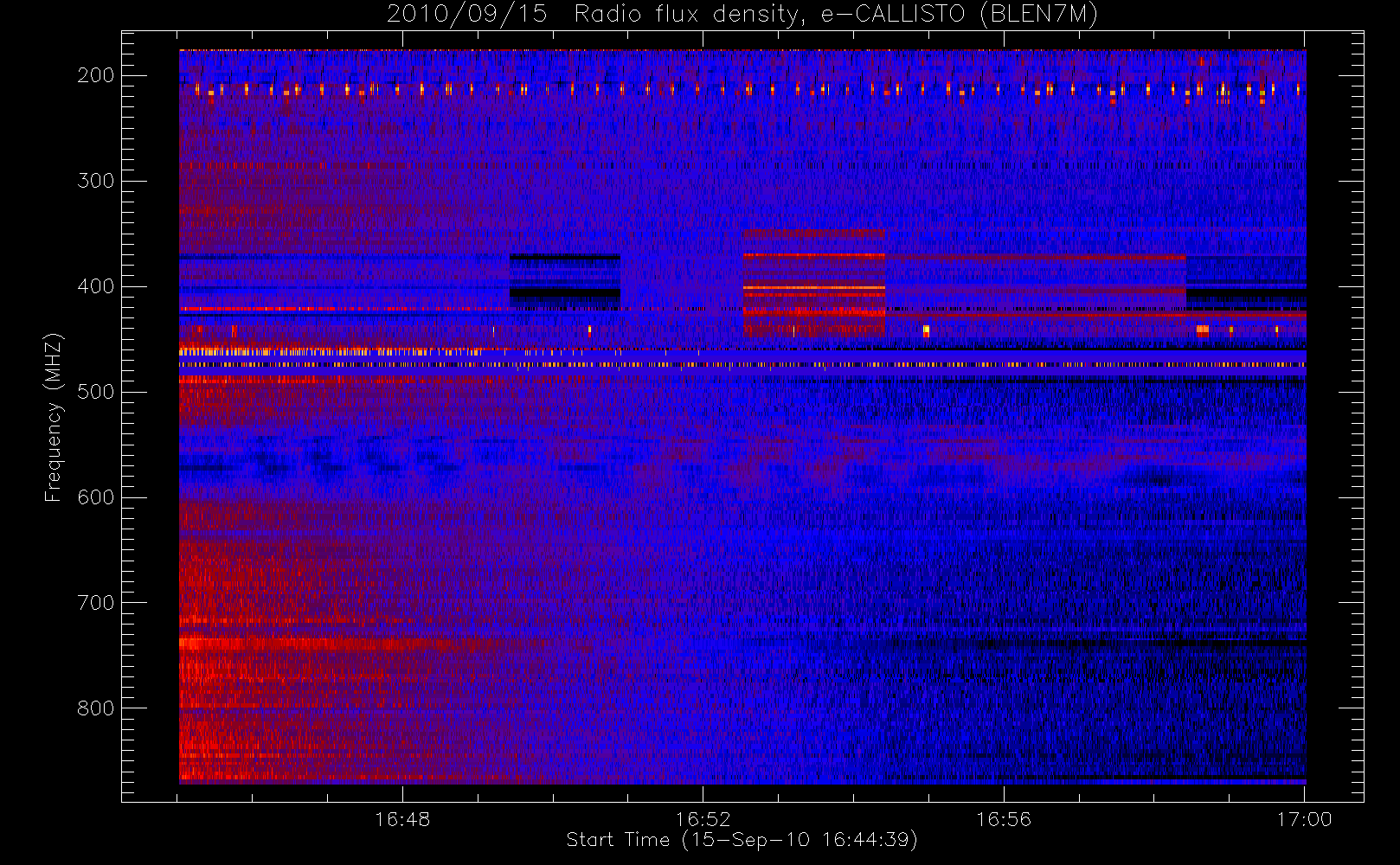The width and height of the screenshot is (1400, 865).
Task: Click the 300 frequency tick label
Action: 96,181
